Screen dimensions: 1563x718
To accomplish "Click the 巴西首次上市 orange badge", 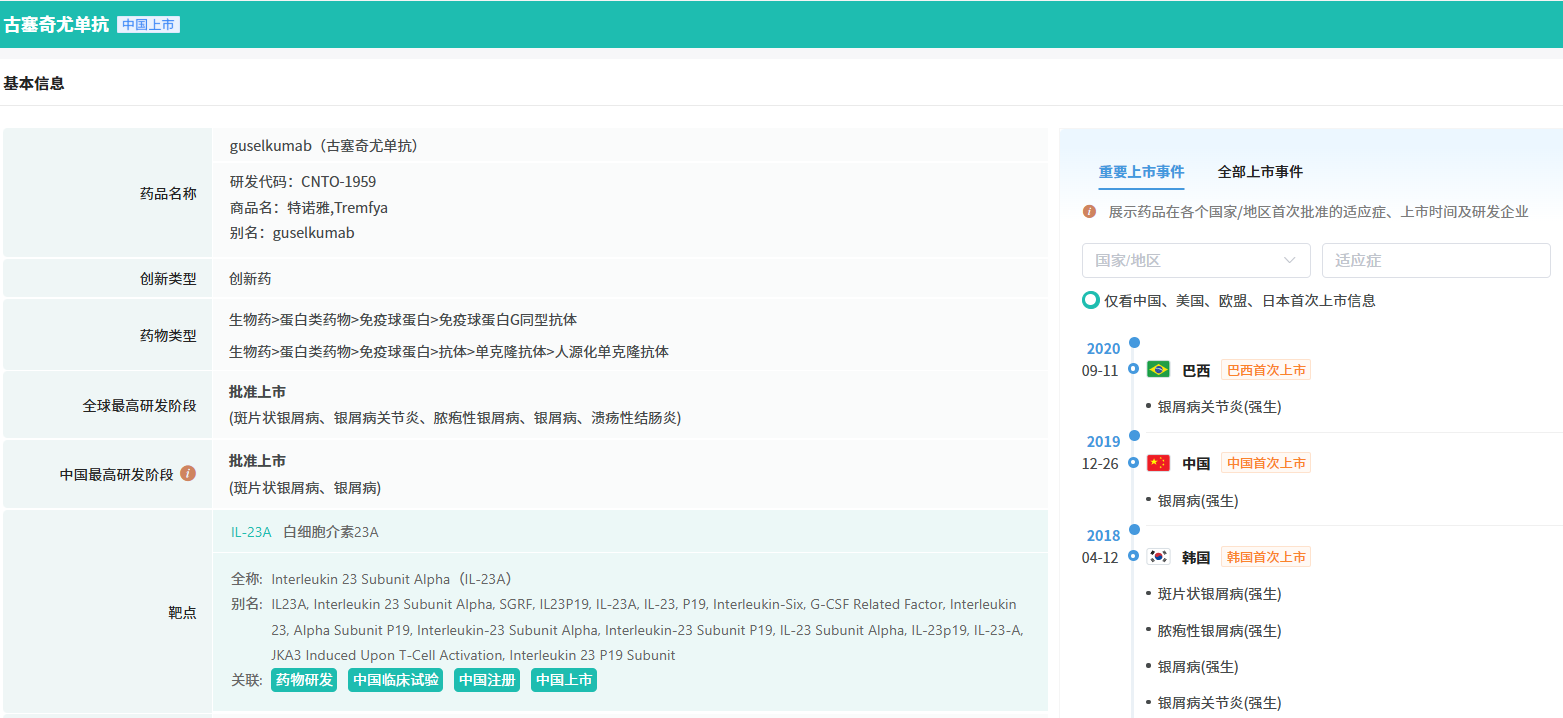I will point(1265,370).
